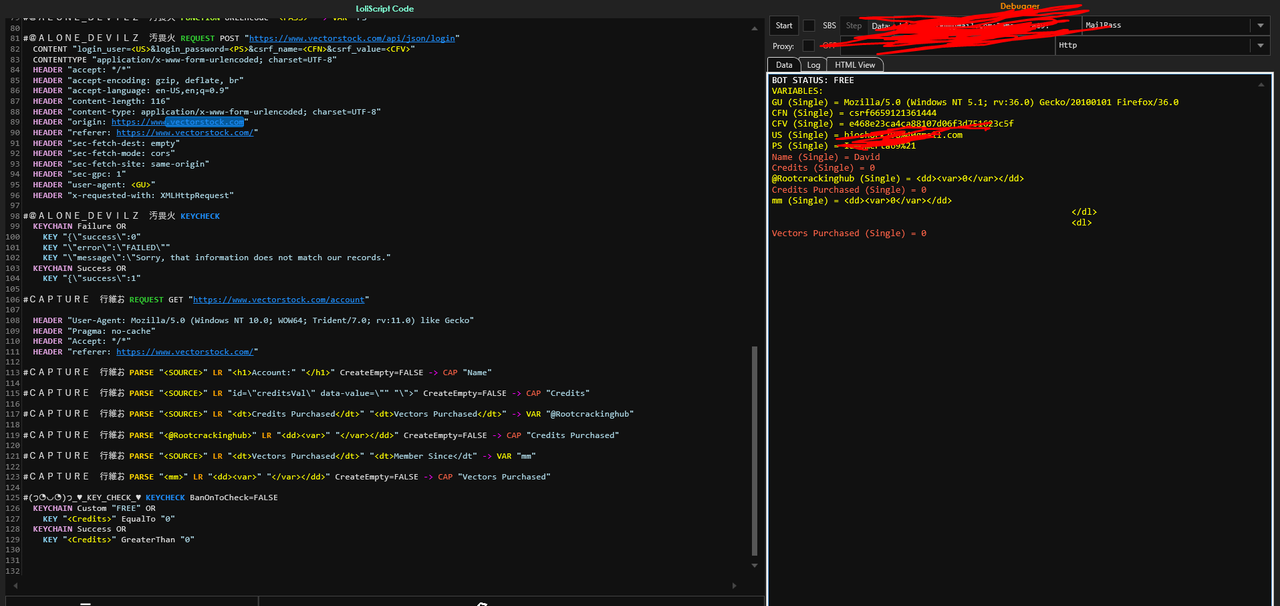Image resolution: width=1280 pixels, height=606 pixels.
Task: Click the HEADER accept-encoding gzip line
Action: (138, 80)
